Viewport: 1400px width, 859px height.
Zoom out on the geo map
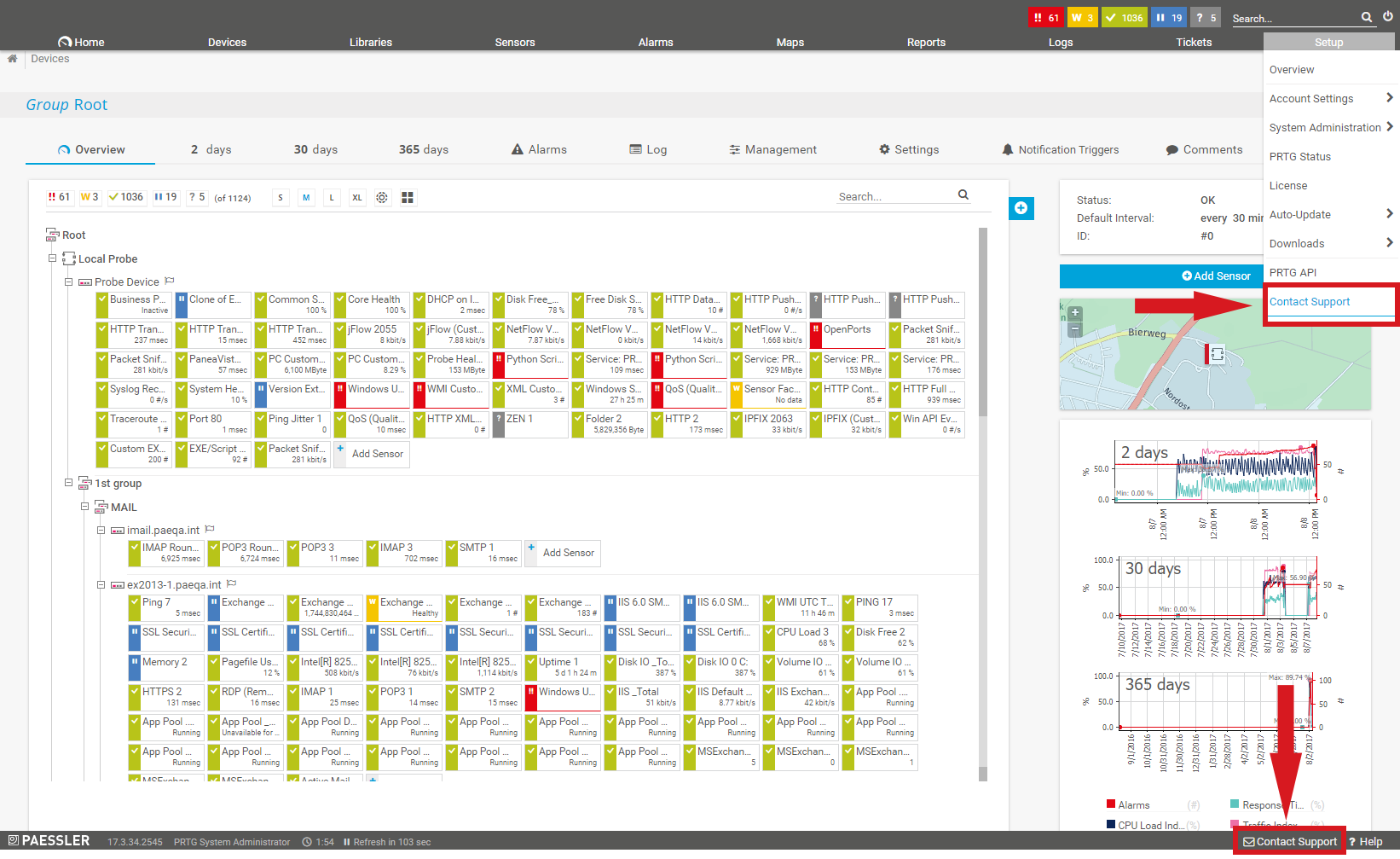coord(1075,328)
